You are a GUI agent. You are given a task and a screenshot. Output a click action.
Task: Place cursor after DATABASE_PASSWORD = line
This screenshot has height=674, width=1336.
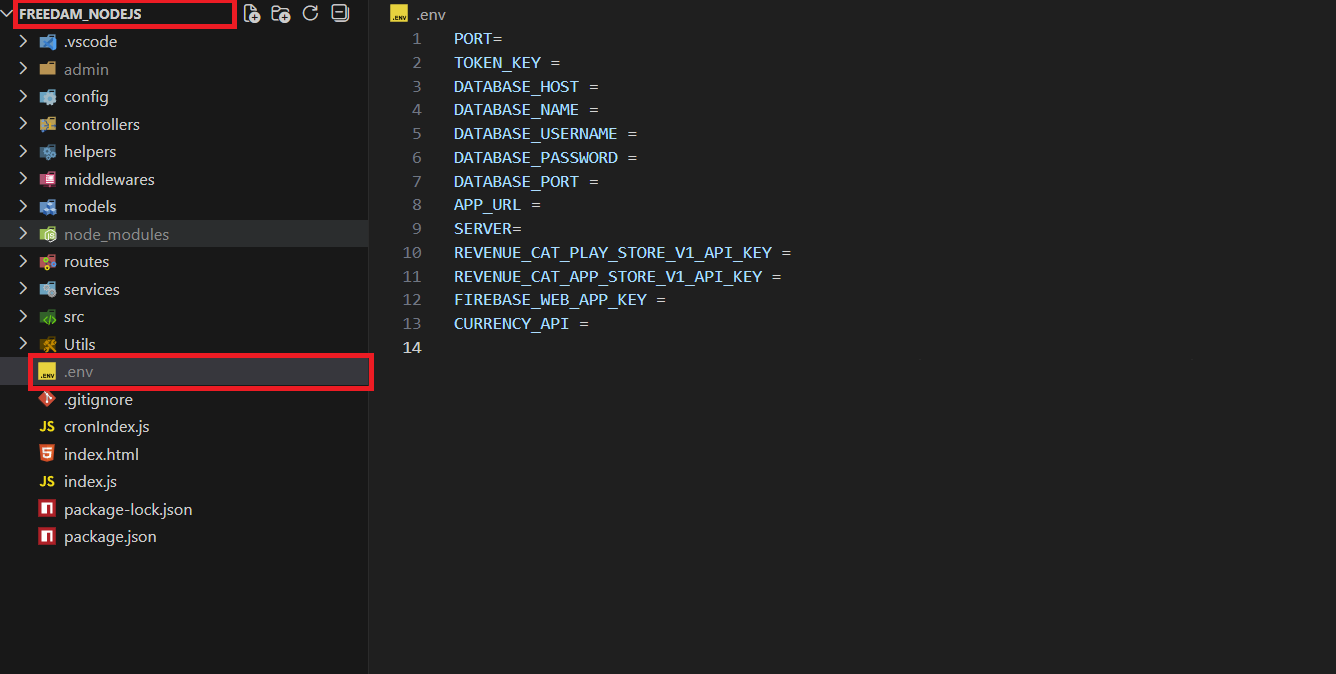tap(638, 158)
